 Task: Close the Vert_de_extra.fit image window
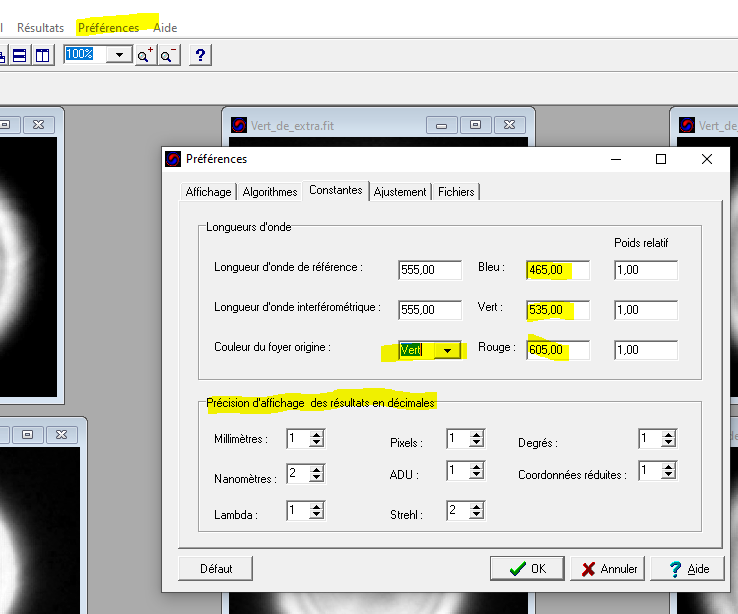510,125
